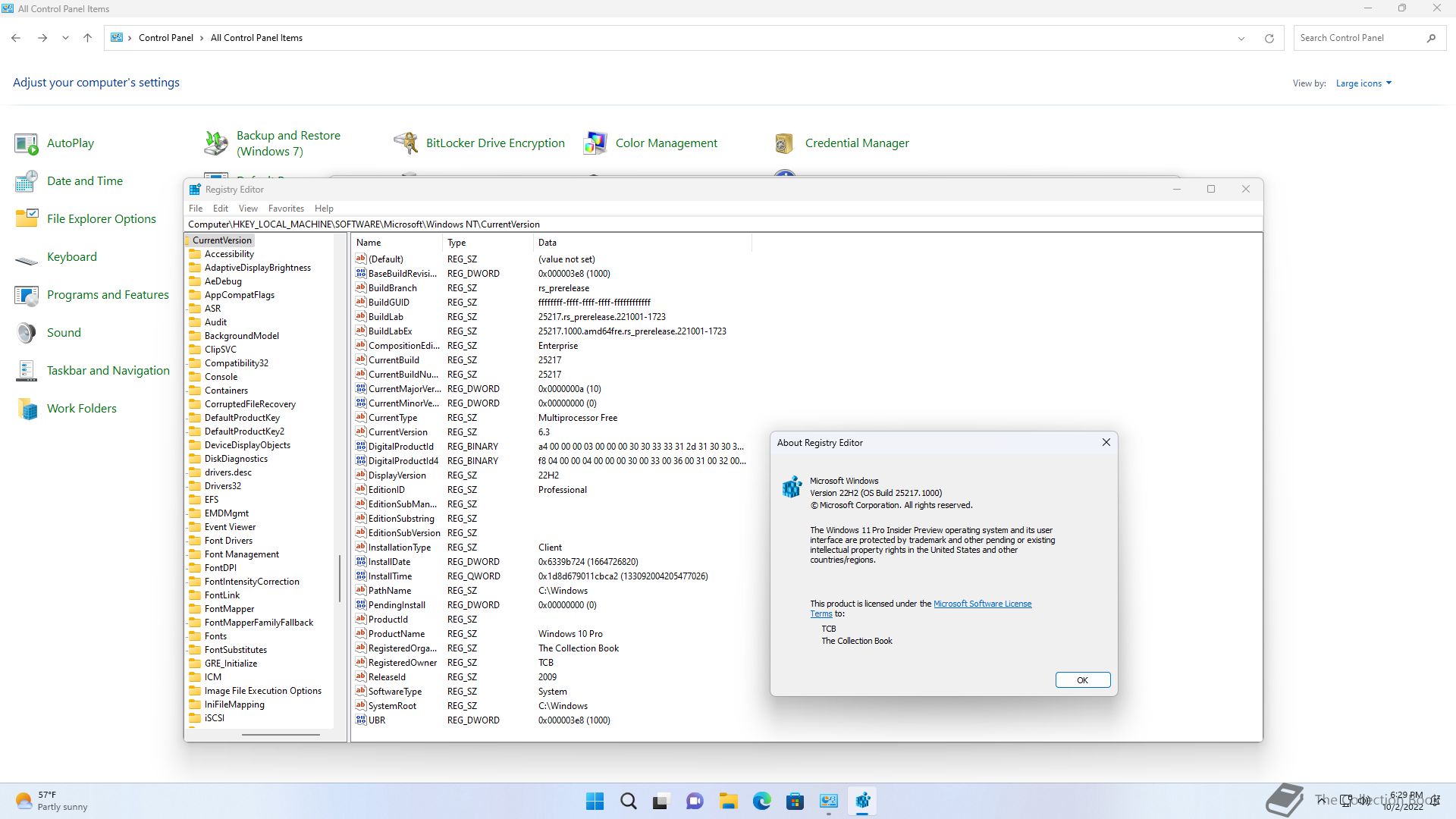Click the Windows Start button in taskbar
The height and width of the screenshot is (819, 1456).
pyautogui.click(x=595, y=801)
